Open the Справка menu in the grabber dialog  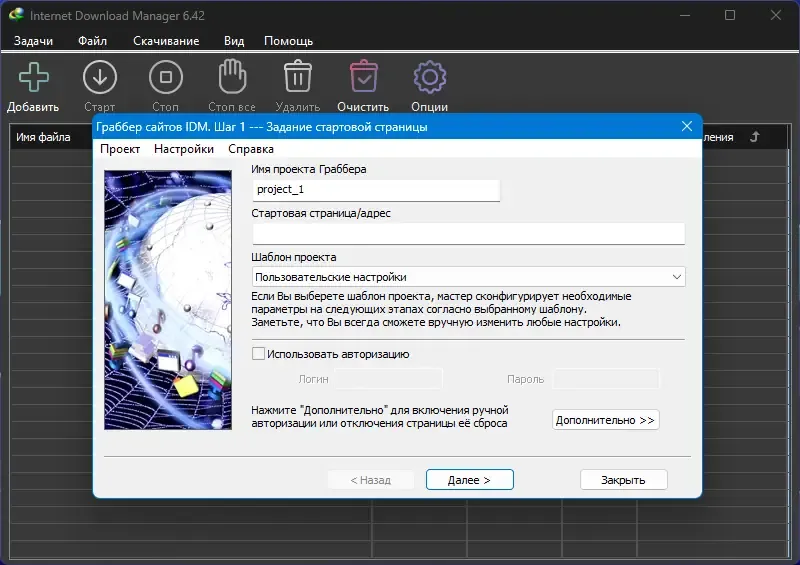click(251, 149)
